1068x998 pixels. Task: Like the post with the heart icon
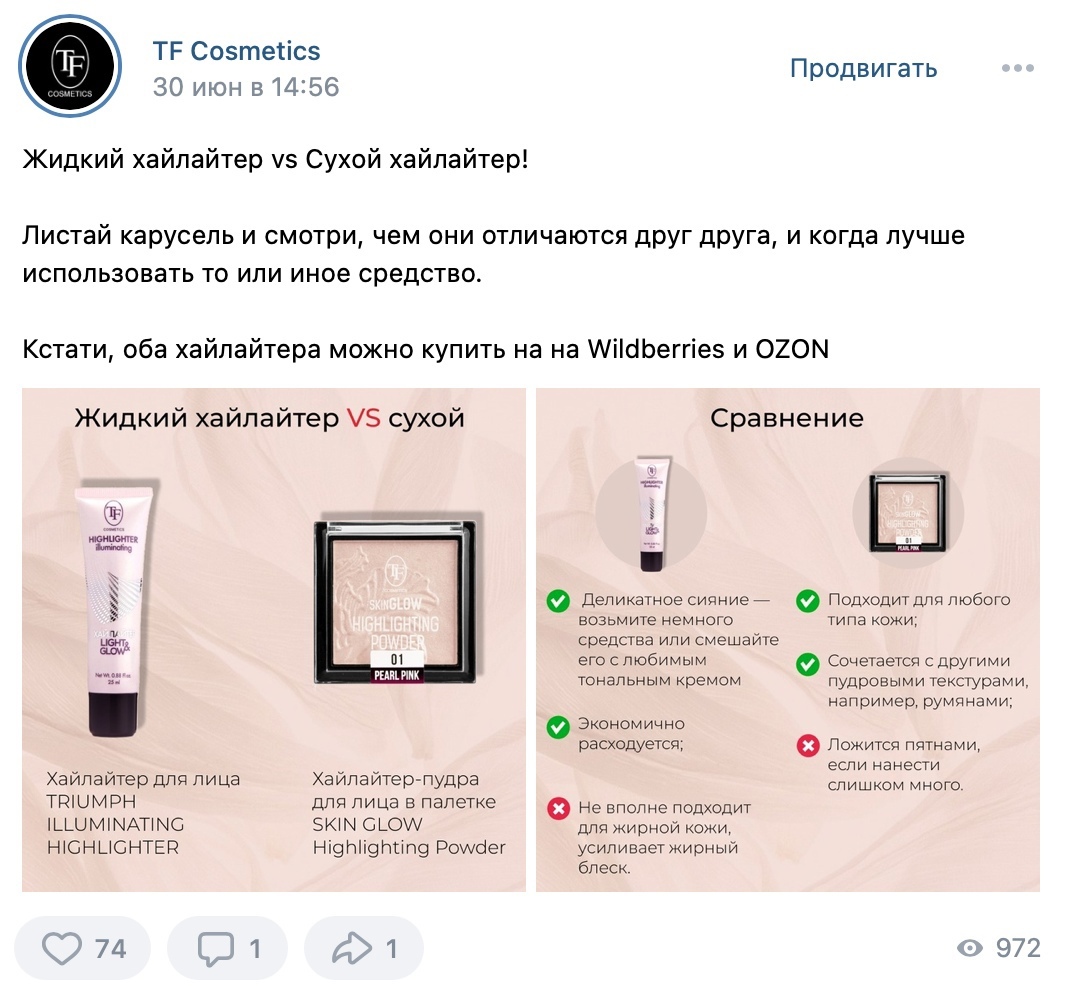(82, 948)
